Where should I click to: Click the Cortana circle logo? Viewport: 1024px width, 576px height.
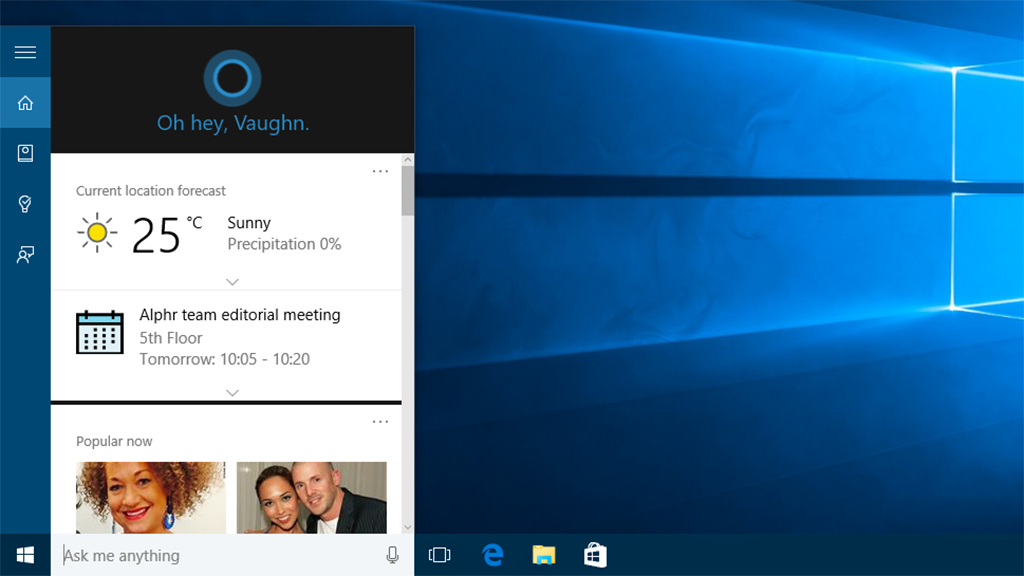click(232, 78)
